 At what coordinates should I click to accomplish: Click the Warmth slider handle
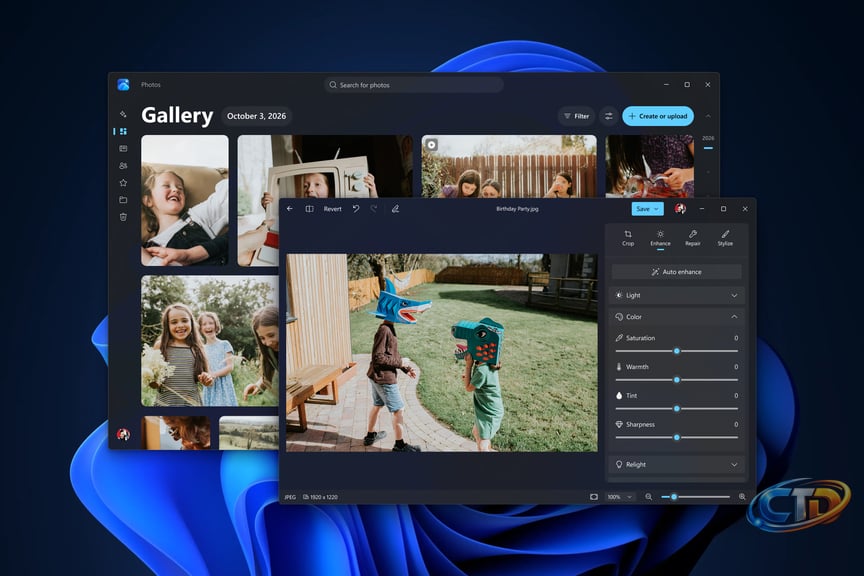(677, 380)
